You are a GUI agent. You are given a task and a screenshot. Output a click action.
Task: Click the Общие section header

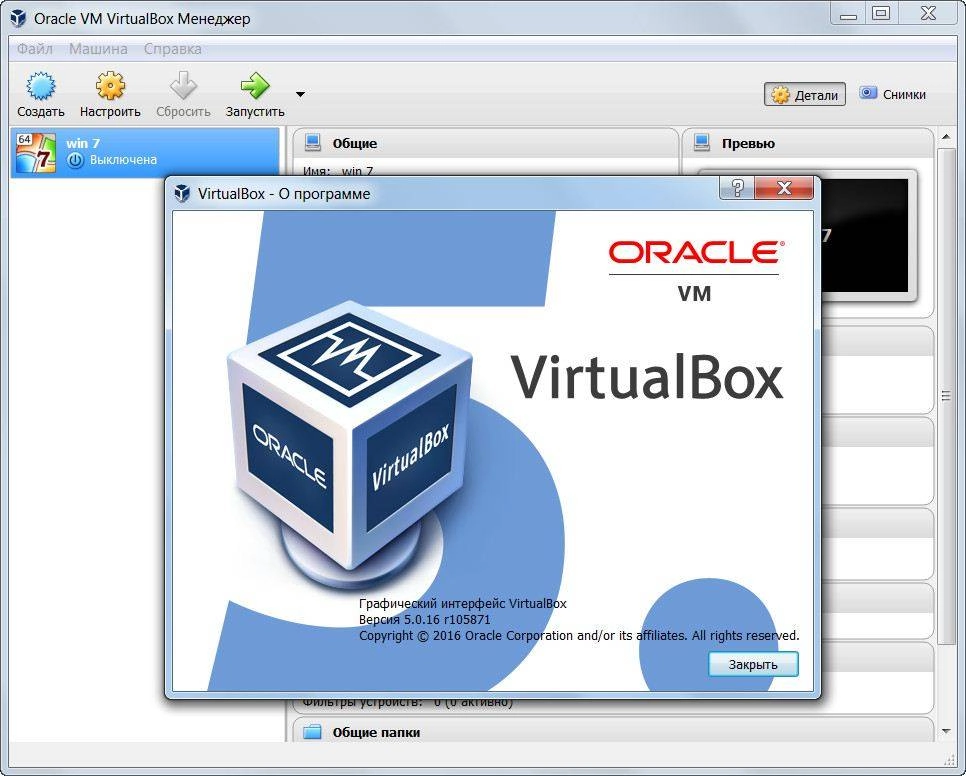[x=485, y=143]
